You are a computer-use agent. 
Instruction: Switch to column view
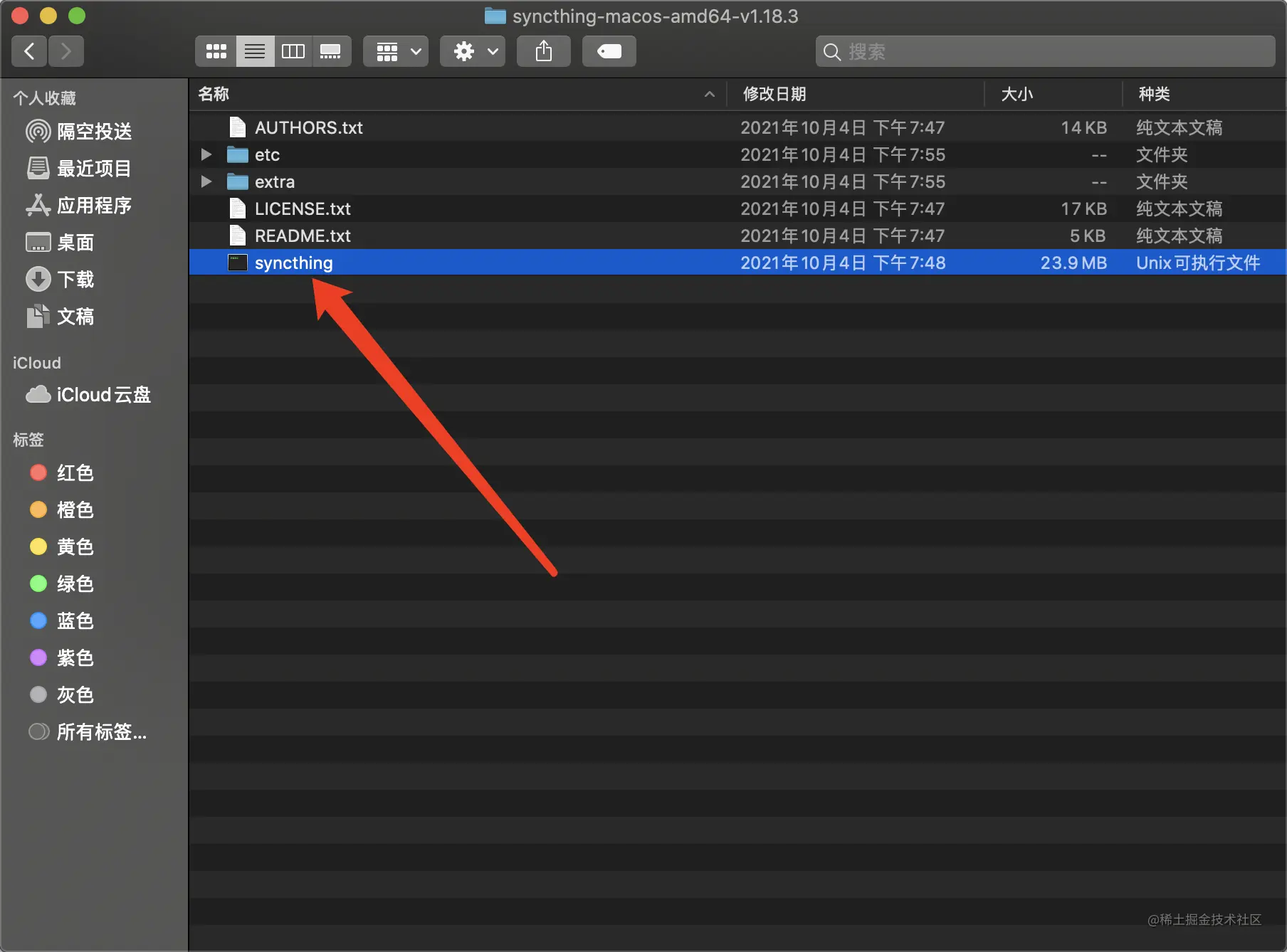(293, 51)
